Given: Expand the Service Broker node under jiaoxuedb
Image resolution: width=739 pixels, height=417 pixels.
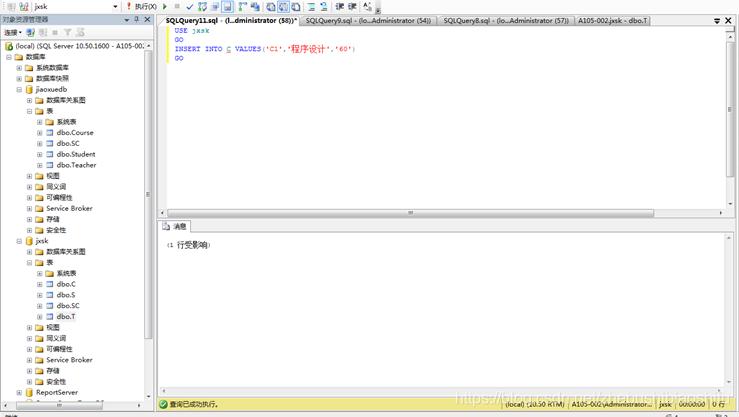Looking at the screenshot, I should click(29, 208).
